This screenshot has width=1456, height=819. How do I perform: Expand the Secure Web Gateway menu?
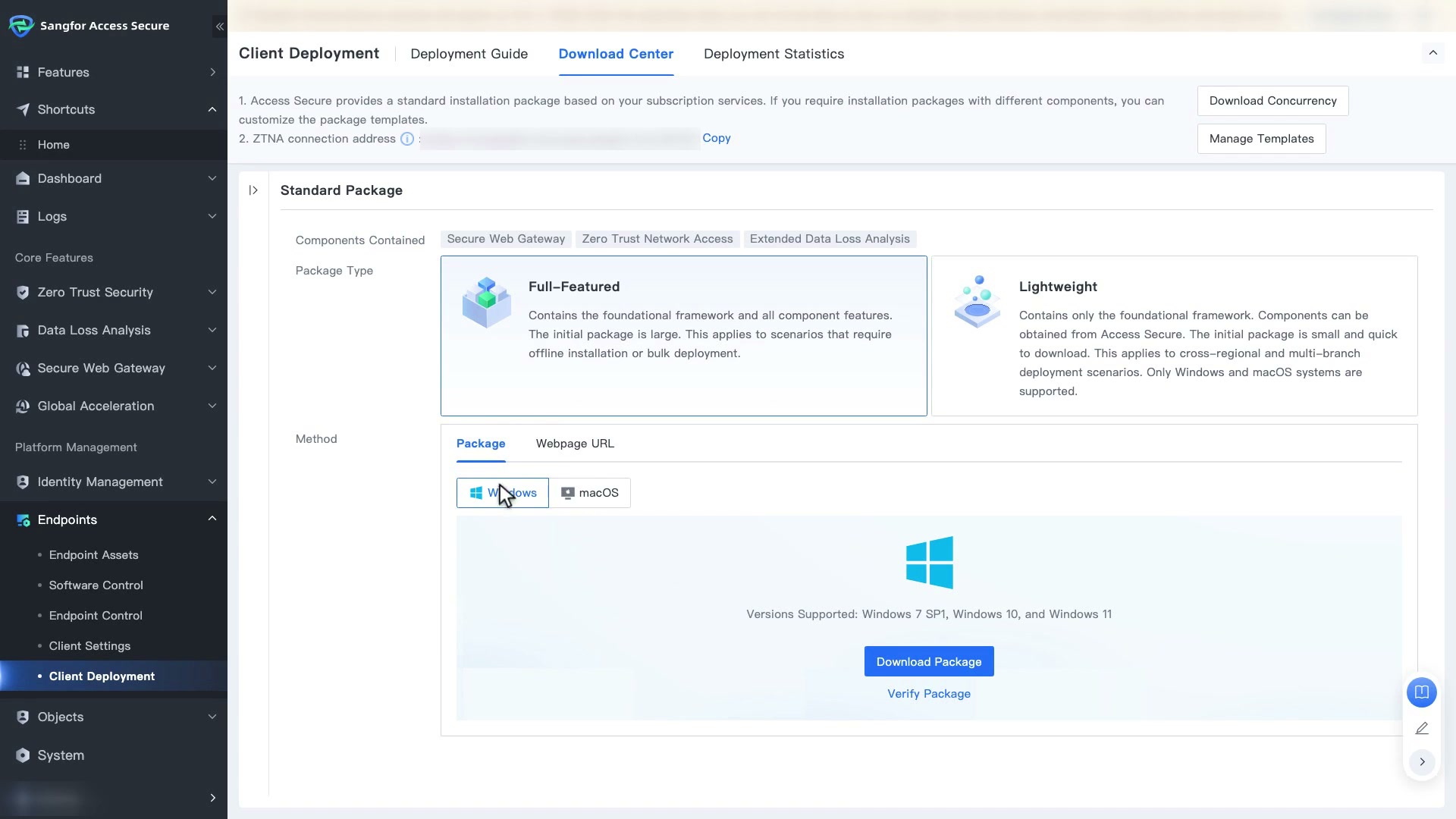[212, 368]
